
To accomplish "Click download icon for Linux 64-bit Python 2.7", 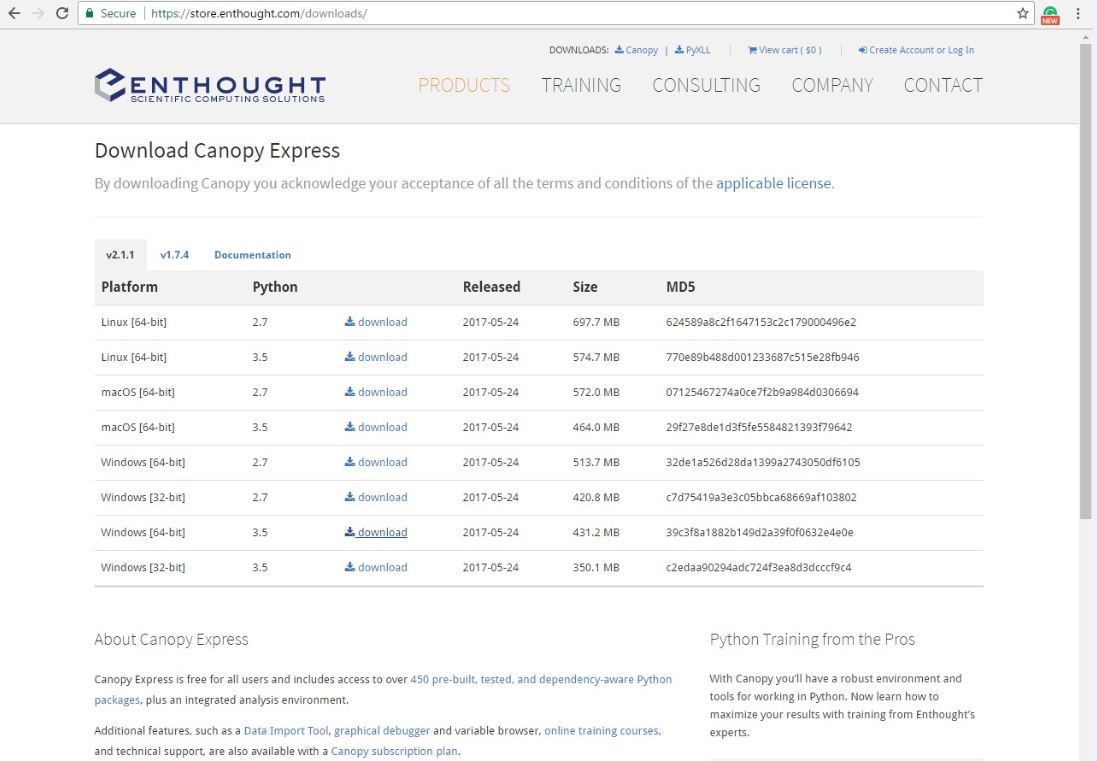I will point(350,322).
